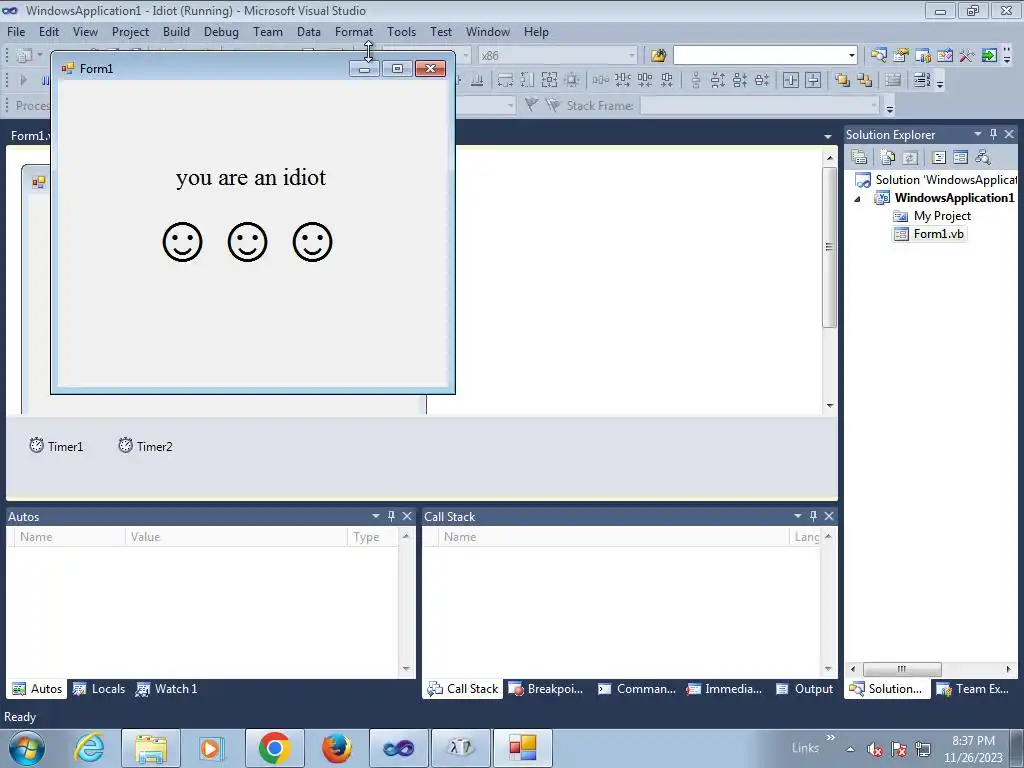1024x768 pixels.
Task: Open Solution Explorer window position dropdown arrow
Action: (x=978, y=134)
